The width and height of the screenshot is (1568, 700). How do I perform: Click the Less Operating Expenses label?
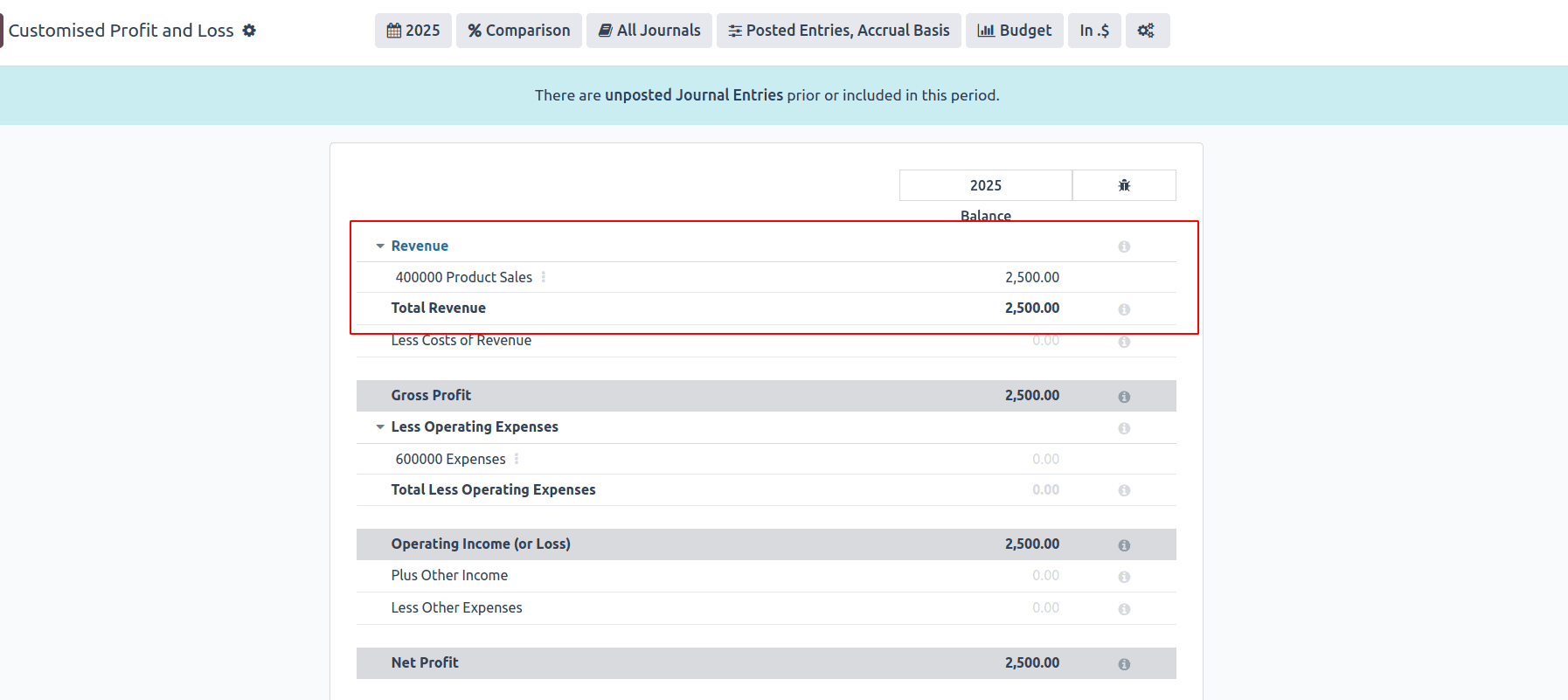(475, 426)
